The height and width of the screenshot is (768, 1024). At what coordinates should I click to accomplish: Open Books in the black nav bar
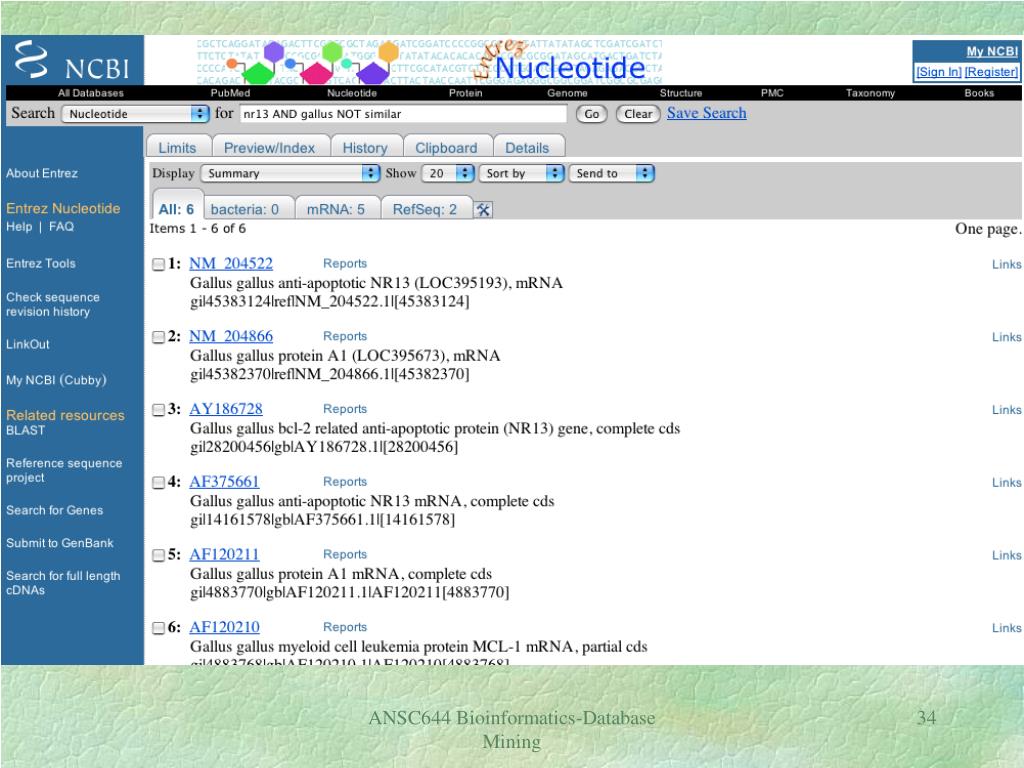tap(980, 93)
